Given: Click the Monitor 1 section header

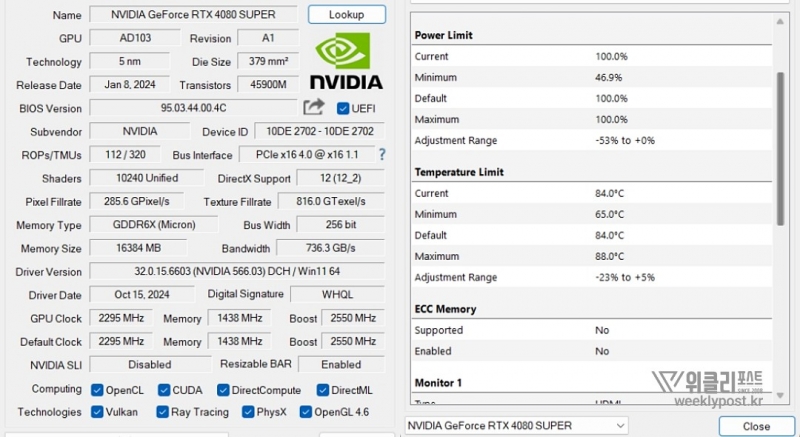Looking at the screenshot, I should click(x=438, y=382).
